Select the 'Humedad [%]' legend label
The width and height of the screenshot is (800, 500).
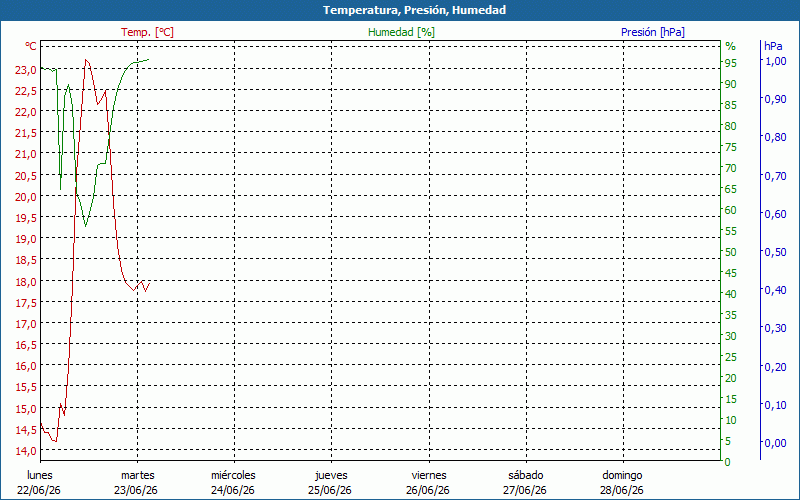click(402, 32)
